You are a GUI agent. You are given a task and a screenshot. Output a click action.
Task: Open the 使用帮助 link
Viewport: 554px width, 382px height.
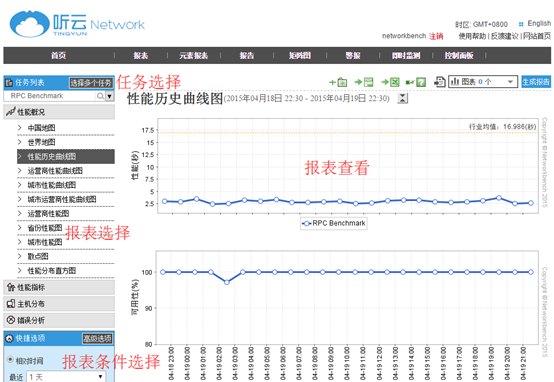pyautogui.click(x=472, y=36)
